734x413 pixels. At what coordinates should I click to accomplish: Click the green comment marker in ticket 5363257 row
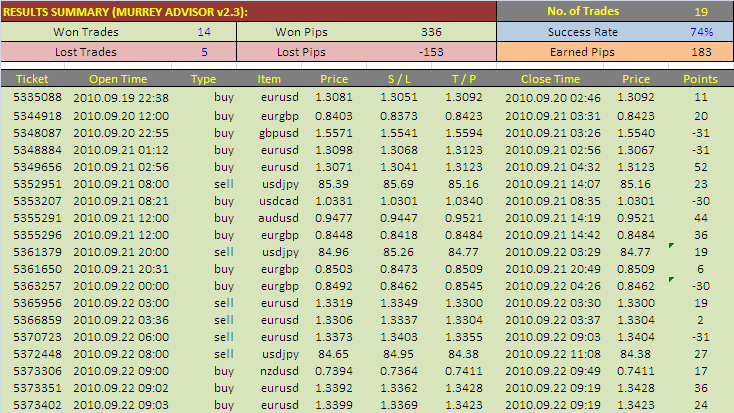[x=671, y=280]
